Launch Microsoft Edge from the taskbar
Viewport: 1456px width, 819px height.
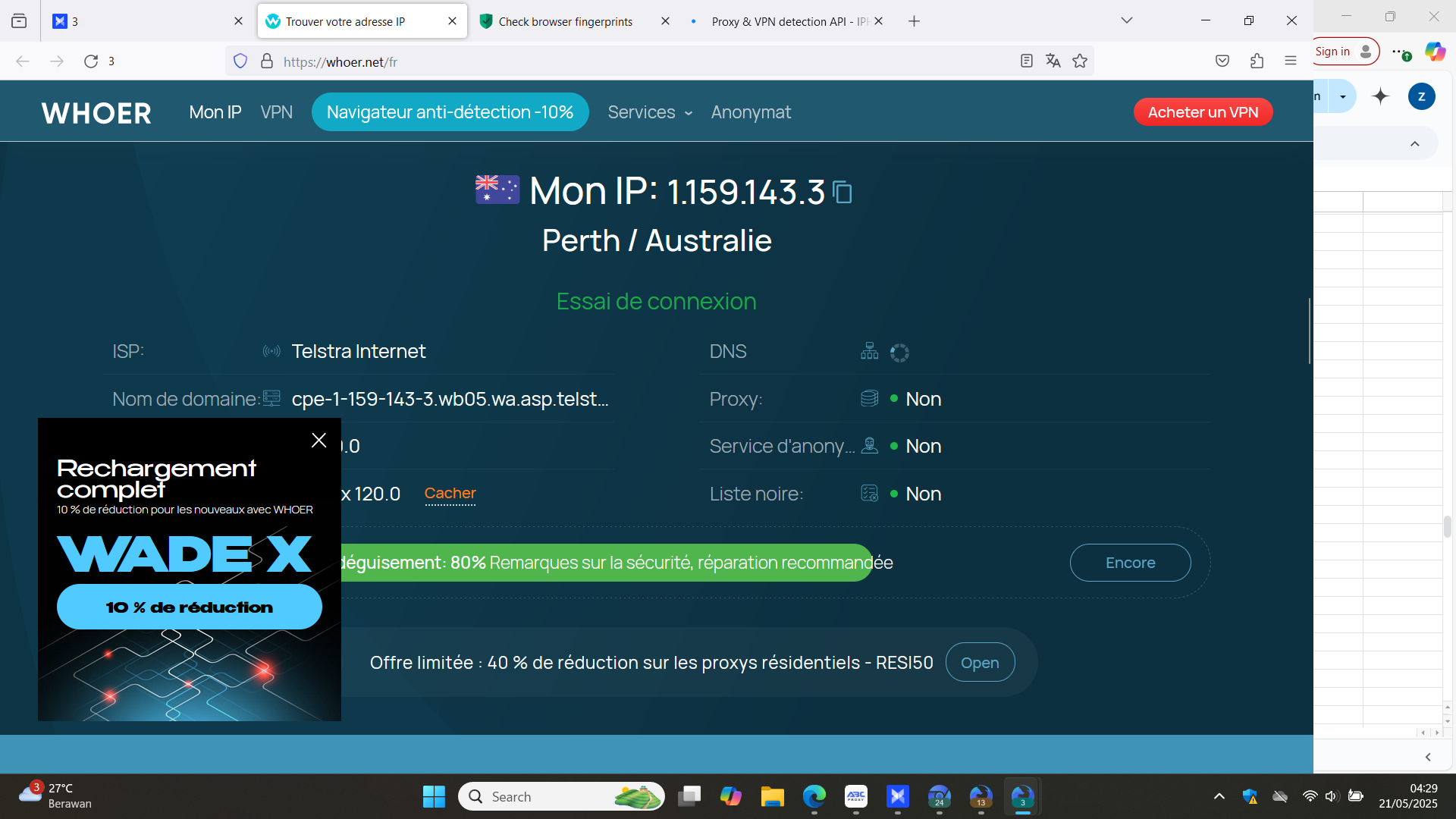point(814,797)
